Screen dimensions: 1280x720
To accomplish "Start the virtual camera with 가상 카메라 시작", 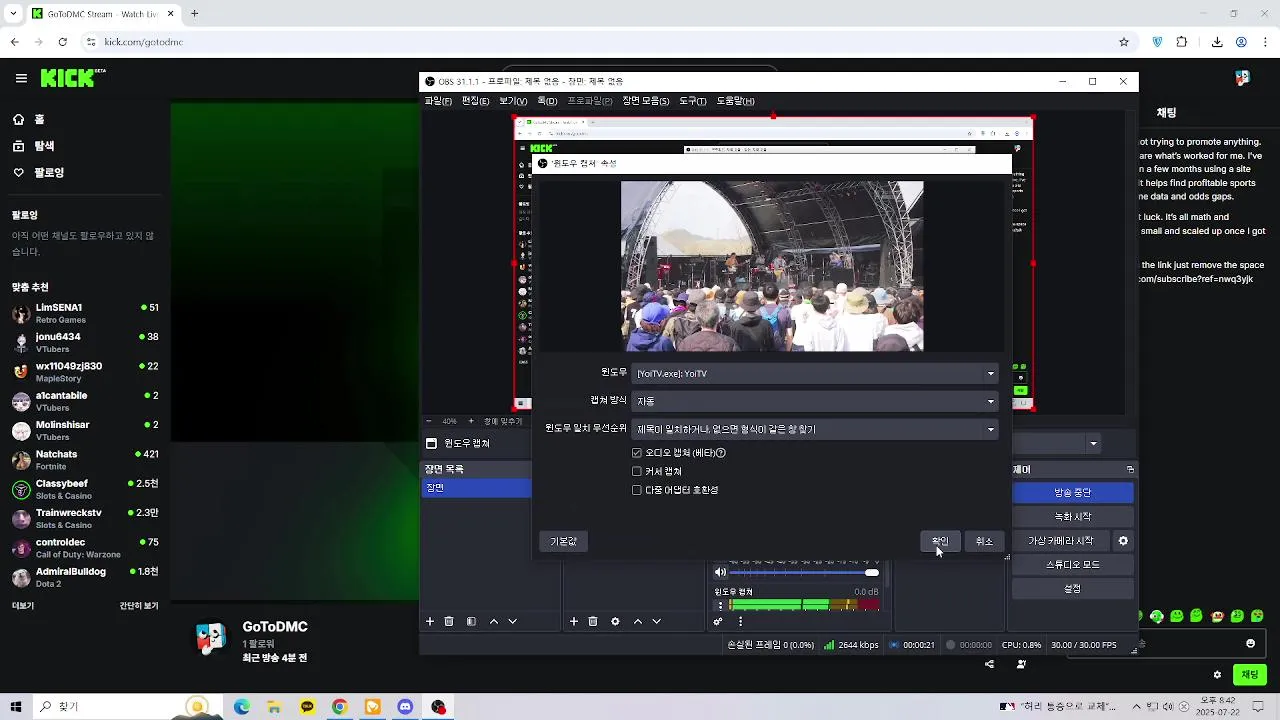I will [1061, 541].
